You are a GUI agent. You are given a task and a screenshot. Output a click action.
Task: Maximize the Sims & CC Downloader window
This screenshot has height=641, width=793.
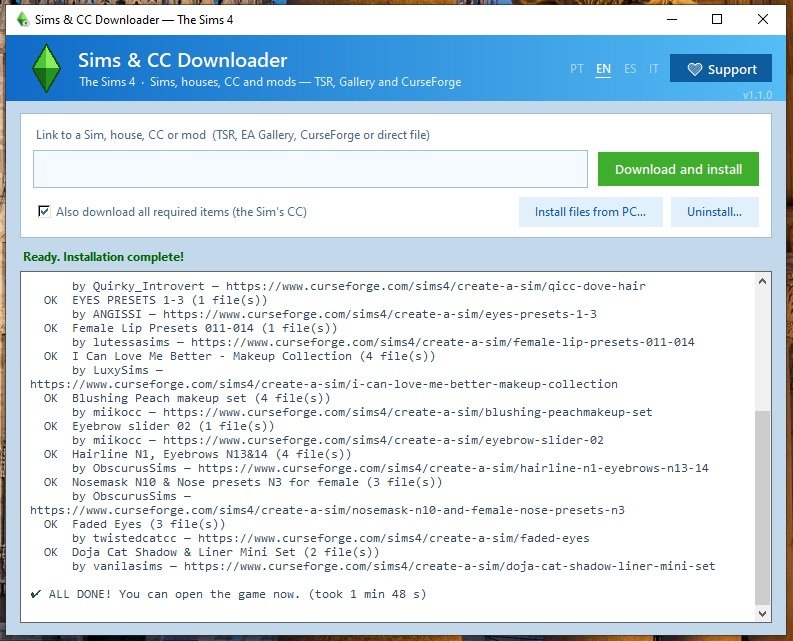[717, 19]
